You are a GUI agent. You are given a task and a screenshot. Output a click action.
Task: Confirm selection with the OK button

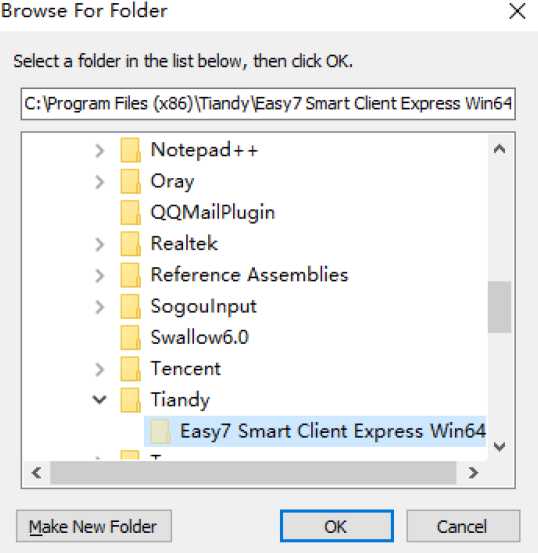pos(337,526)
